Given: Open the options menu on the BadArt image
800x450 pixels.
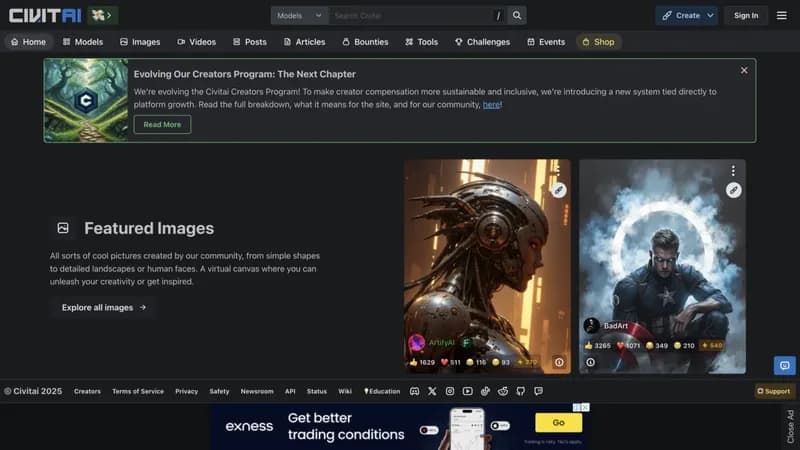Looking at the screenshot, I should (733, 170).
